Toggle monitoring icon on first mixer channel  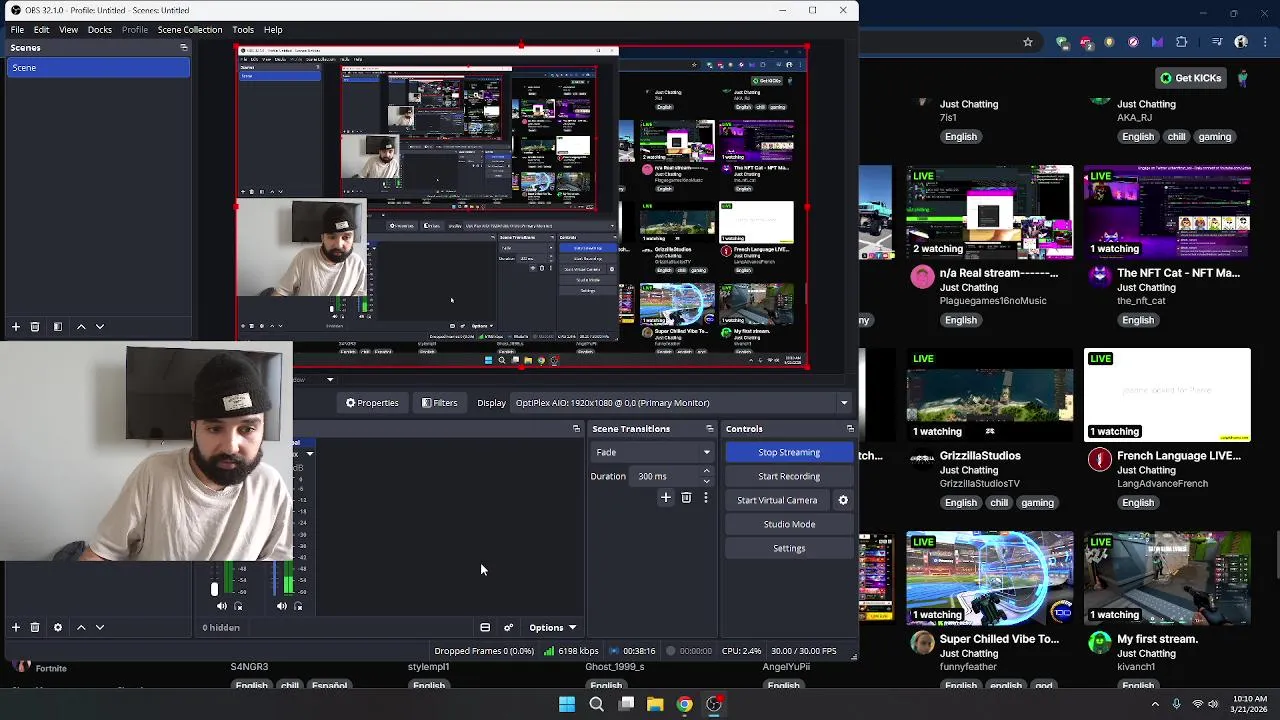pos(238,606)
